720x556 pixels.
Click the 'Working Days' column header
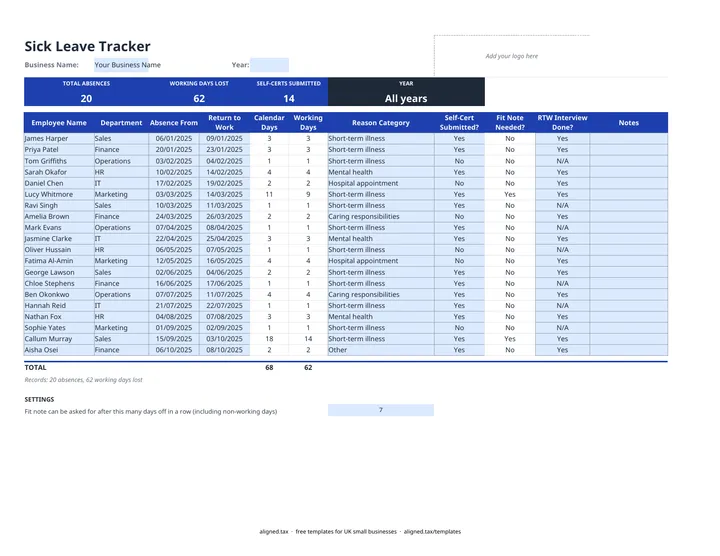coord(308,123)
